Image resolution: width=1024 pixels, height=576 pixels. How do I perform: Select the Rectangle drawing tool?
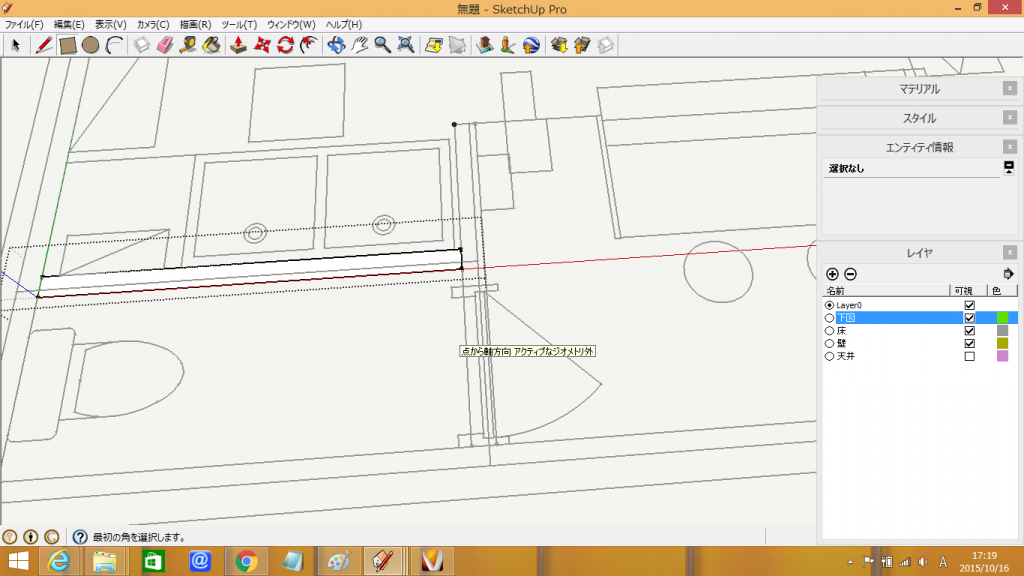click(68, 45)
